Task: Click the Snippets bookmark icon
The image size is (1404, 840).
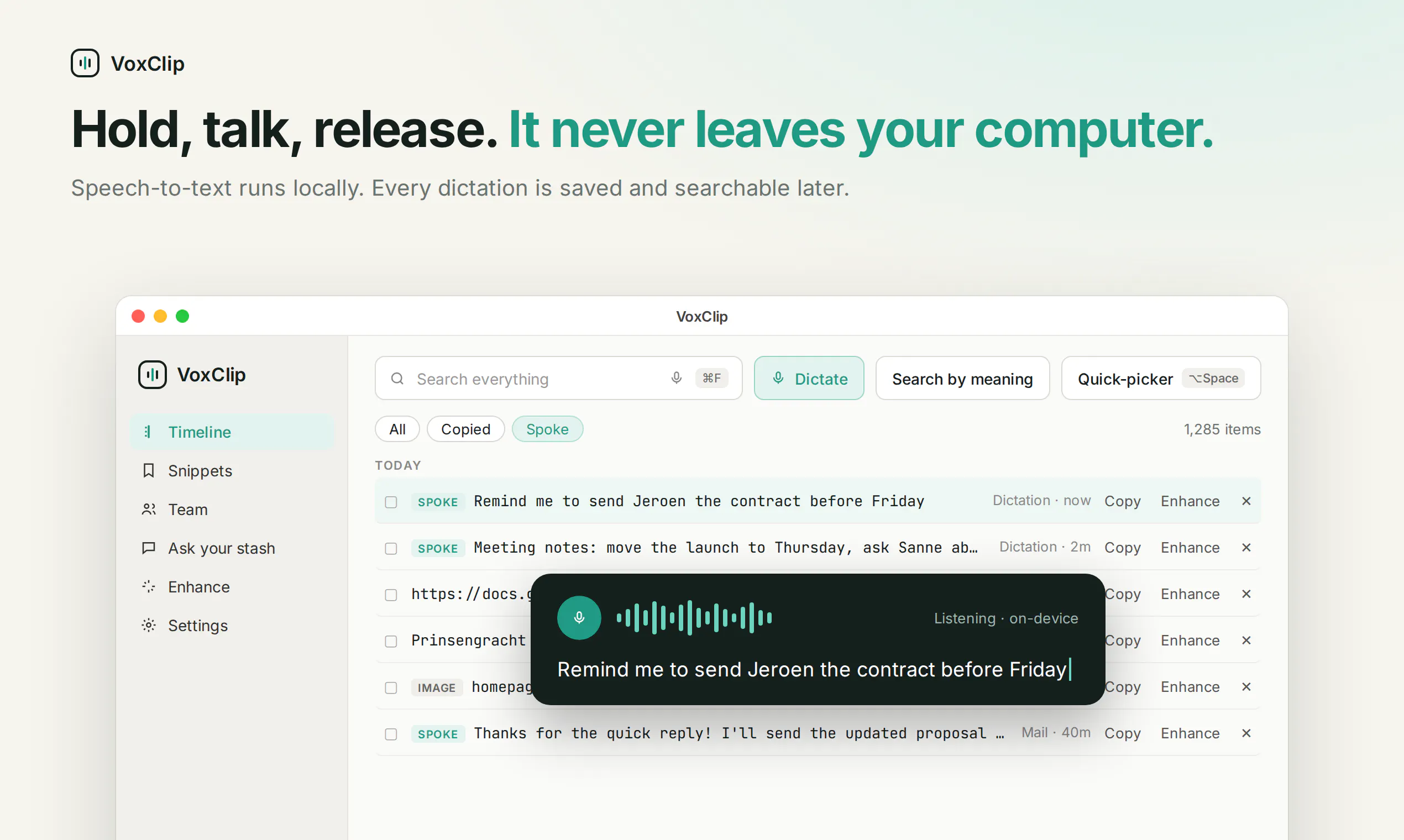Action: tap(148, 470)
